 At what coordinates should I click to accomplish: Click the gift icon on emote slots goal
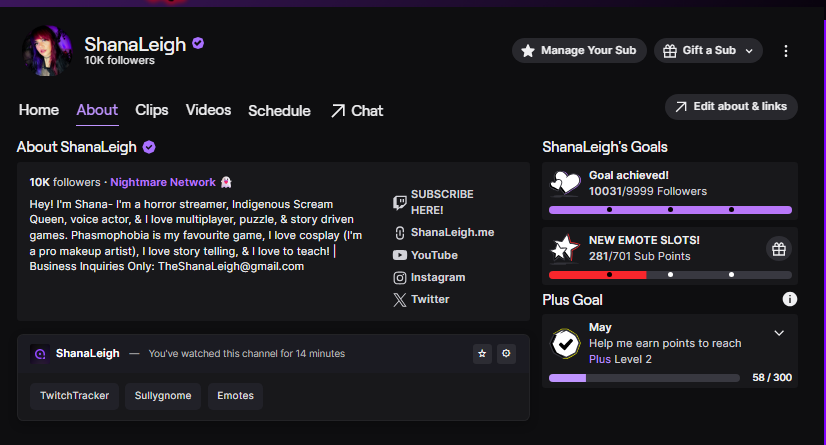[x=779, y=249]
